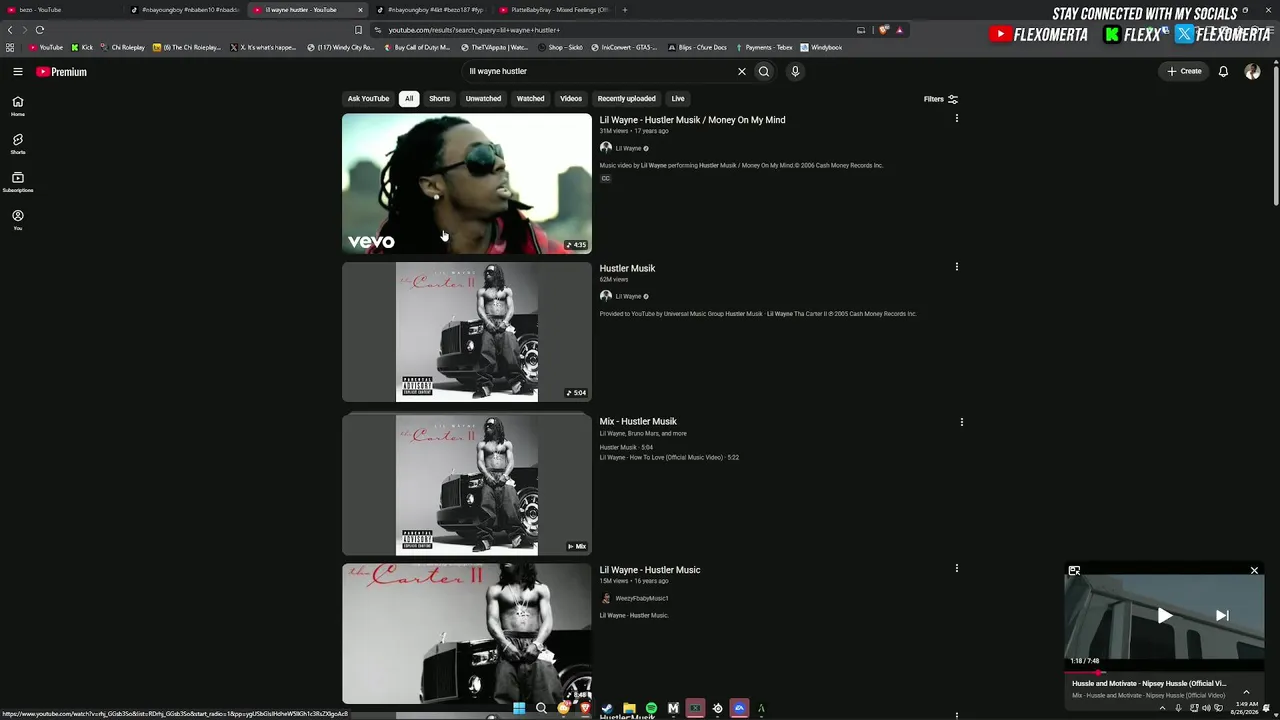Viewport: 1280px width, 720px height.
Task: Seek using the miniplayer progress bar
Action: coord(1165,673)
